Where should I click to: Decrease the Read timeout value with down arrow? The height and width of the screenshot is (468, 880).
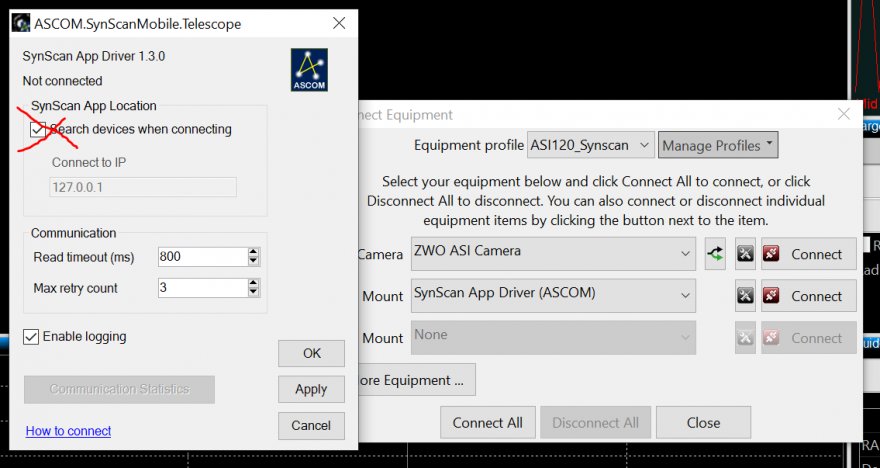click(253, 261)
